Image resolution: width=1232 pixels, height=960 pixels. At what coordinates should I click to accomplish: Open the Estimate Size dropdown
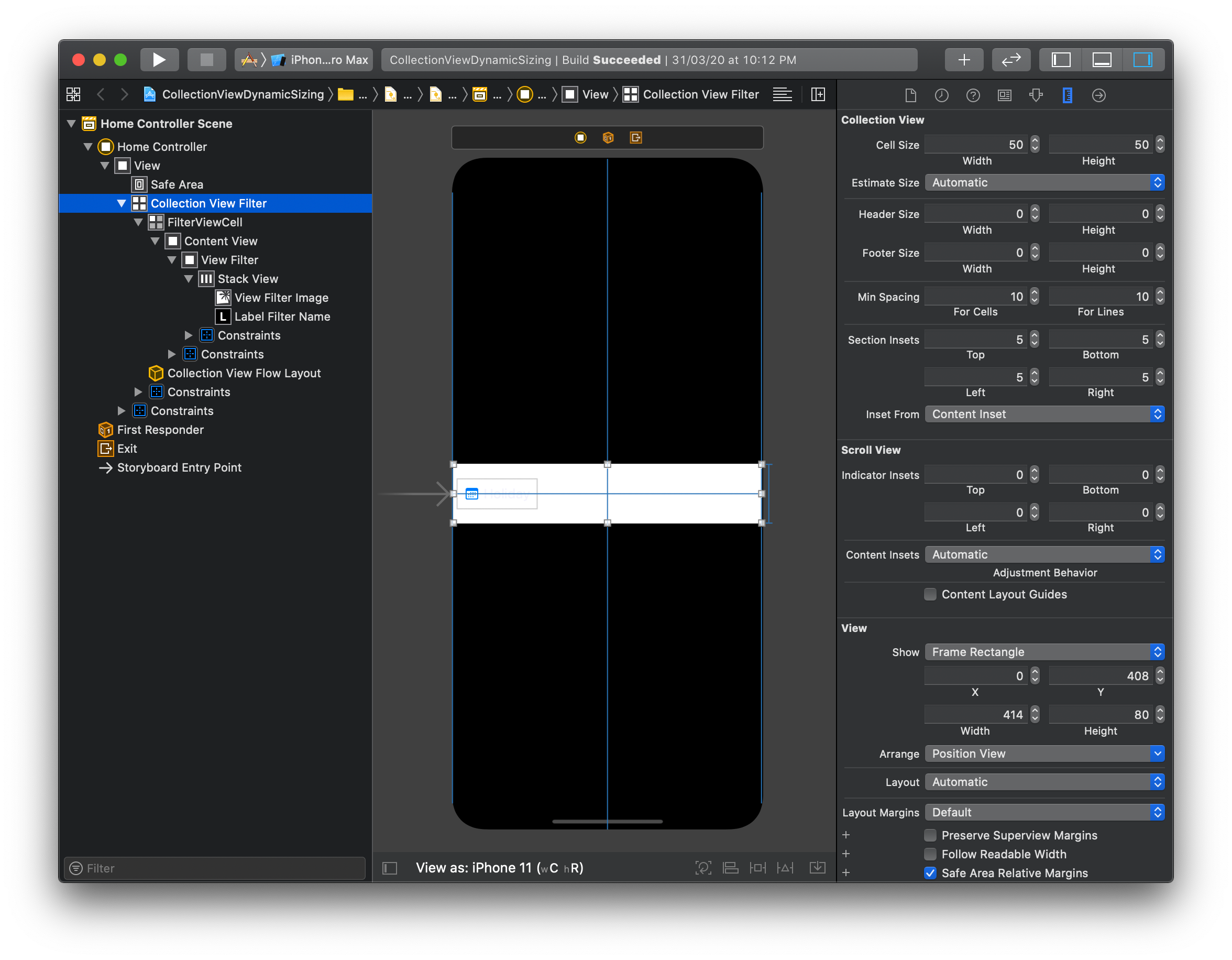1044,183
